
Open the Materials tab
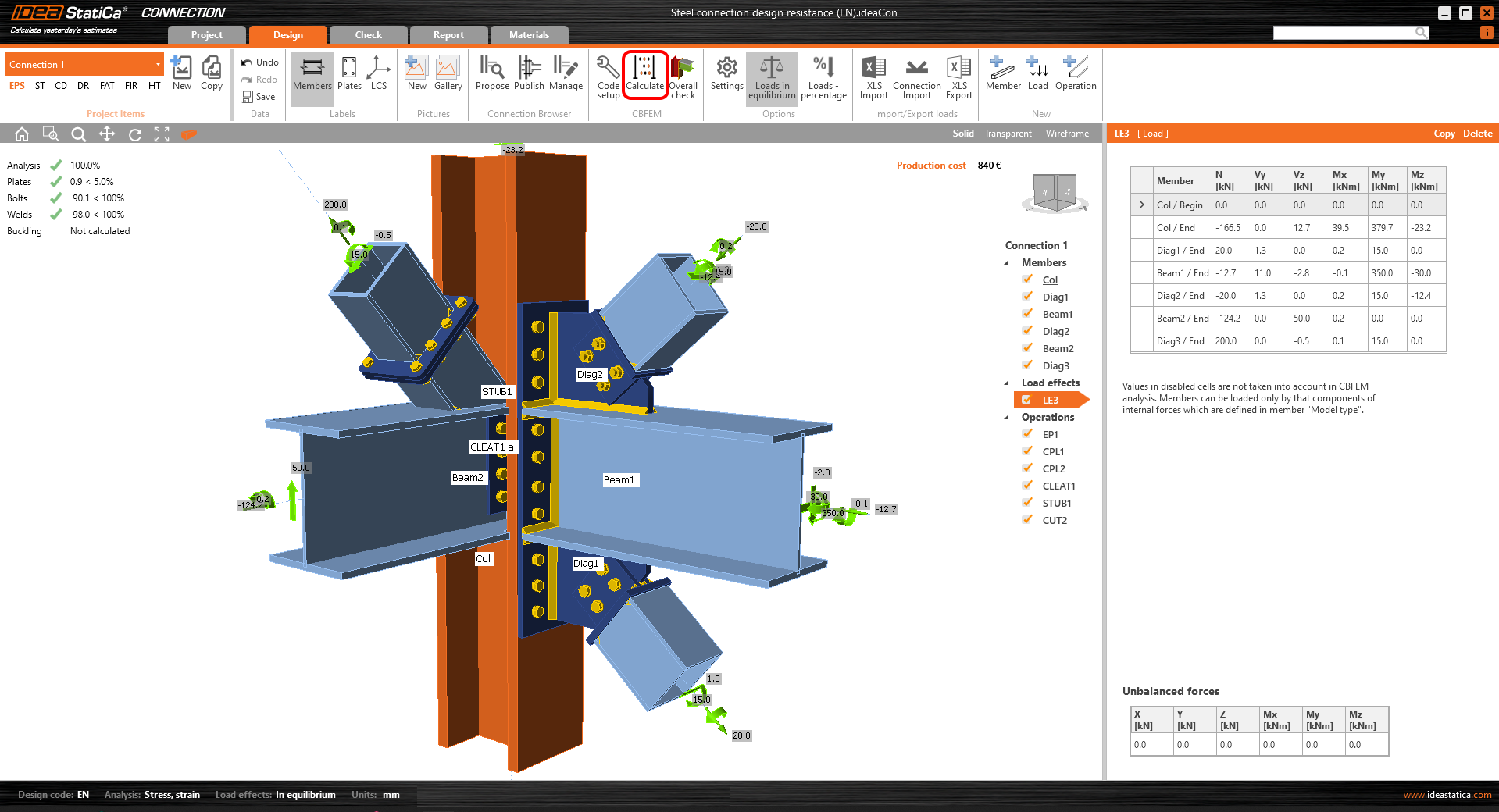pos(529,35)
